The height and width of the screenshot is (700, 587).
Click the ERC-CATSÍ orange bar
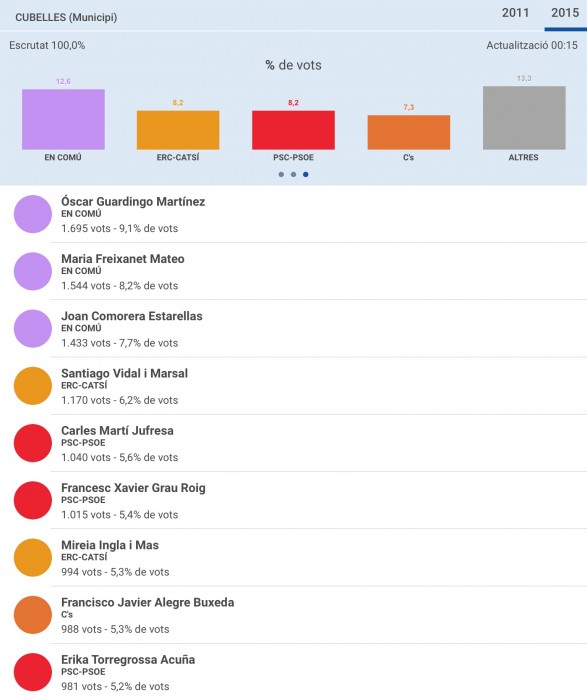[178, 130]
